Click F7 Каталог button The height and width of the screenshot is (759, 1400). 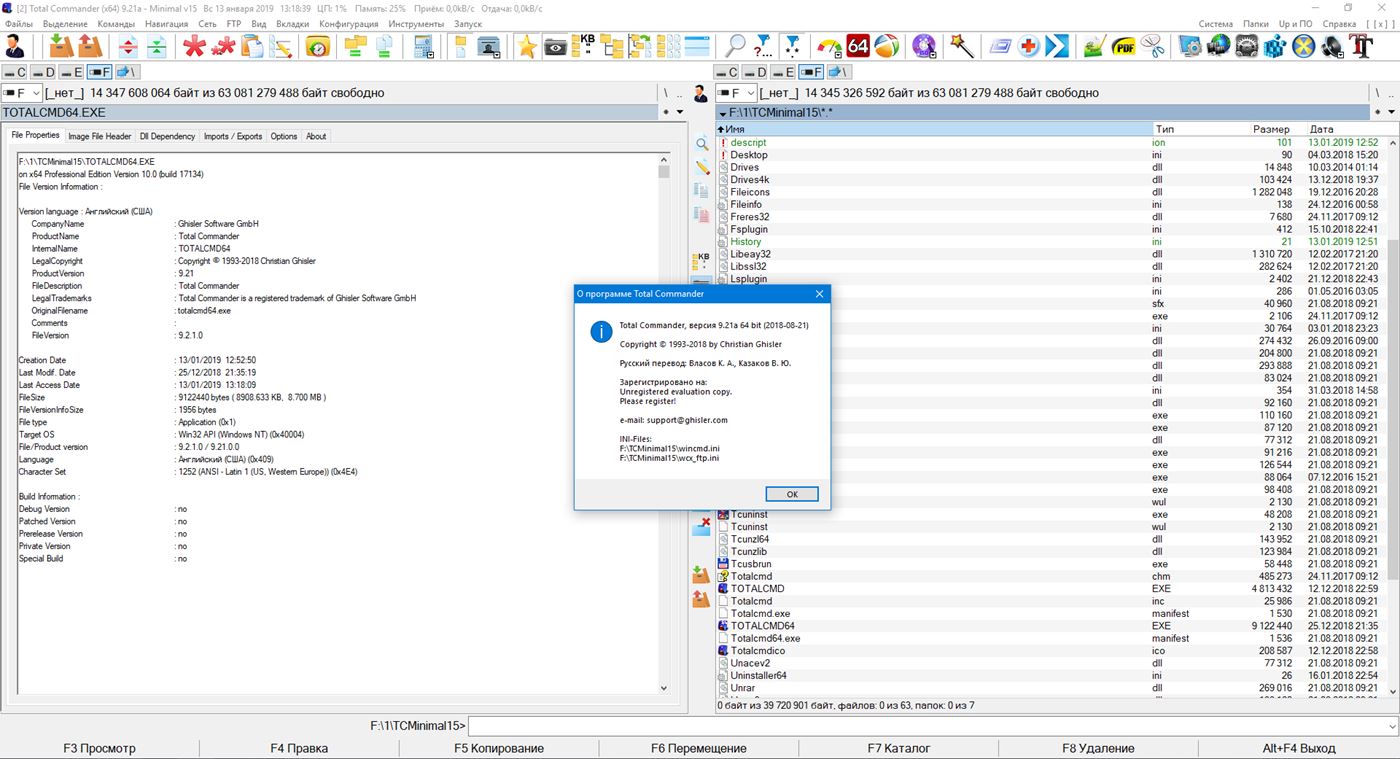tap(899, 748)
